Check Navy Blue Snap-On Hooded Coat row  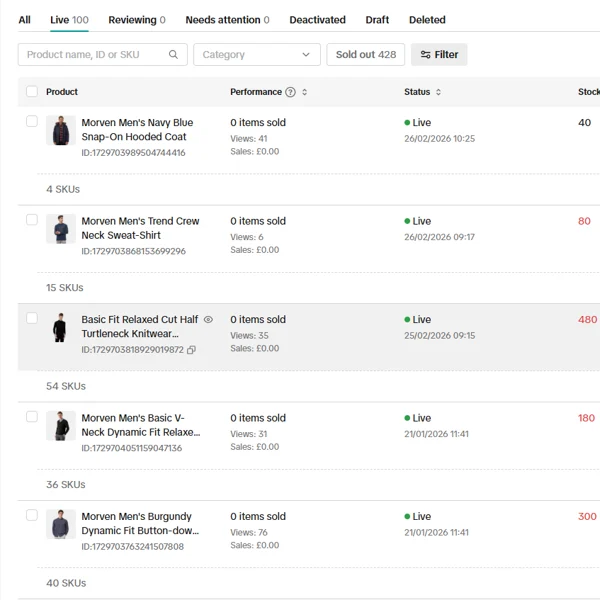[x=32, y=121]
